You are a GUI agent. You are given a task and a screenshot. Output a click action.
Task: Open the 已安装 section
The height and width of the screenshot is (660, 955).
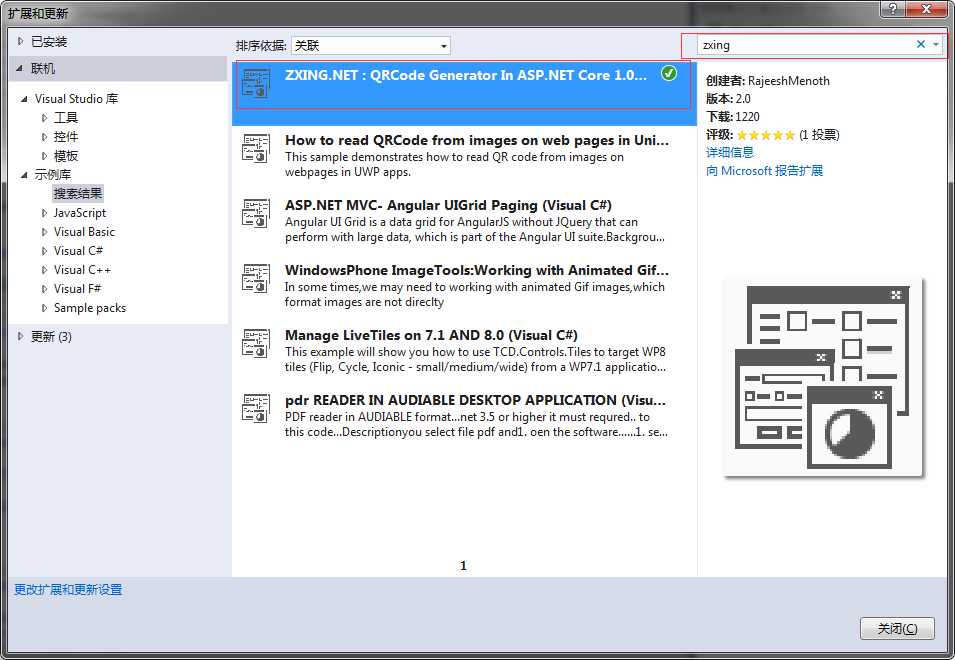pyautogui.click(x=49, y=41)
